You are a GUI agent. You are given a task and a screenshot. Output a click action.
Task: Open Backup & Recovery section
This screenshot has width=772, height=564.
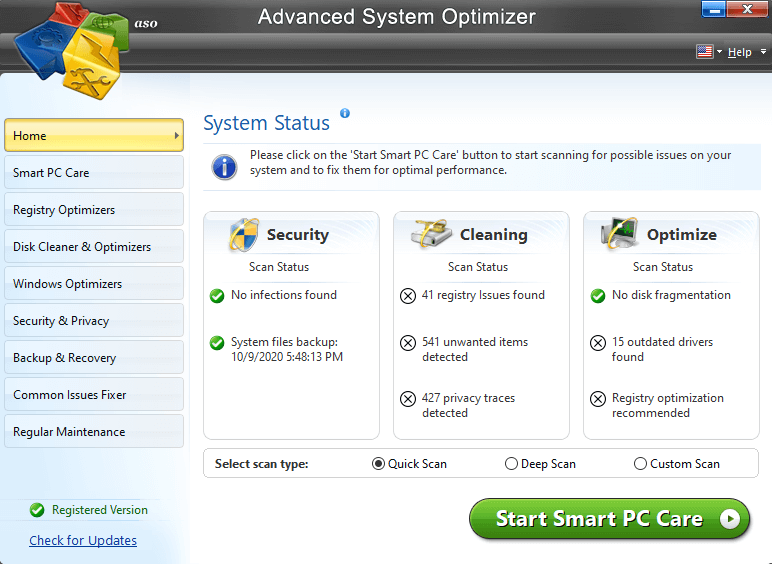point(94,357)
